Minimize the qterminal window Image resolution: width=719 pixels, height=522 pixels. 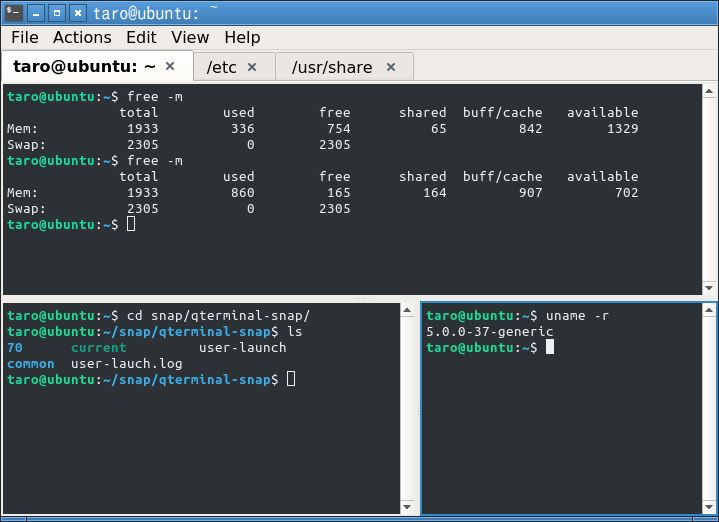pyautogui.click(x=36, y=13)
